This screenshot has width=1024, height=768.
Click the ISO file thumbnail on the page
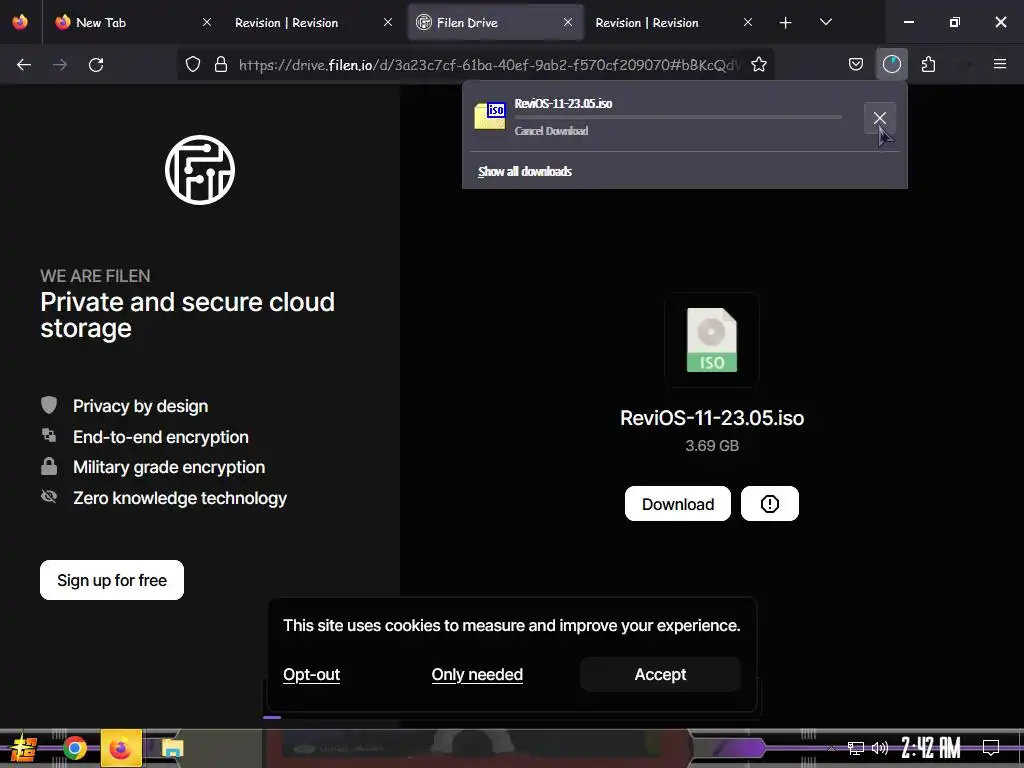click(x=712, y=340)
